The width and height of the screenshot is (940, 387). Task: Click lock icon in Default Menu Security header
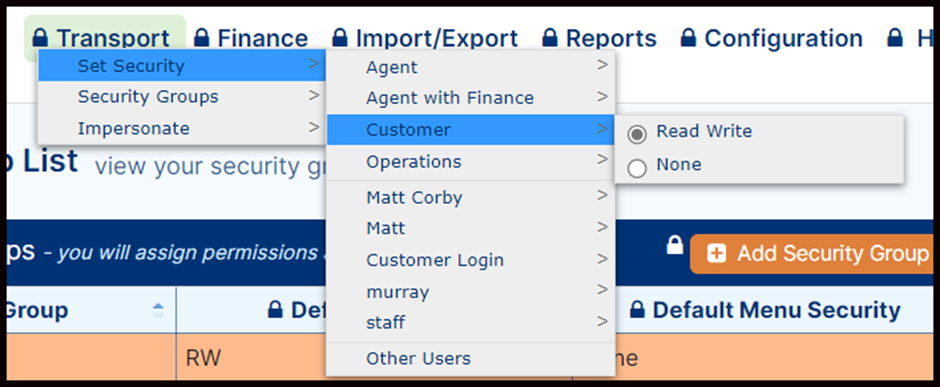[x=638, y=310]
